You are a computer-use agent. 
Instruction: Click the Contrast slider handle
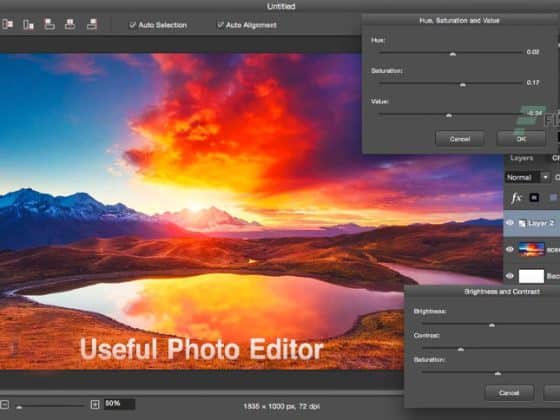click(461, 349)
